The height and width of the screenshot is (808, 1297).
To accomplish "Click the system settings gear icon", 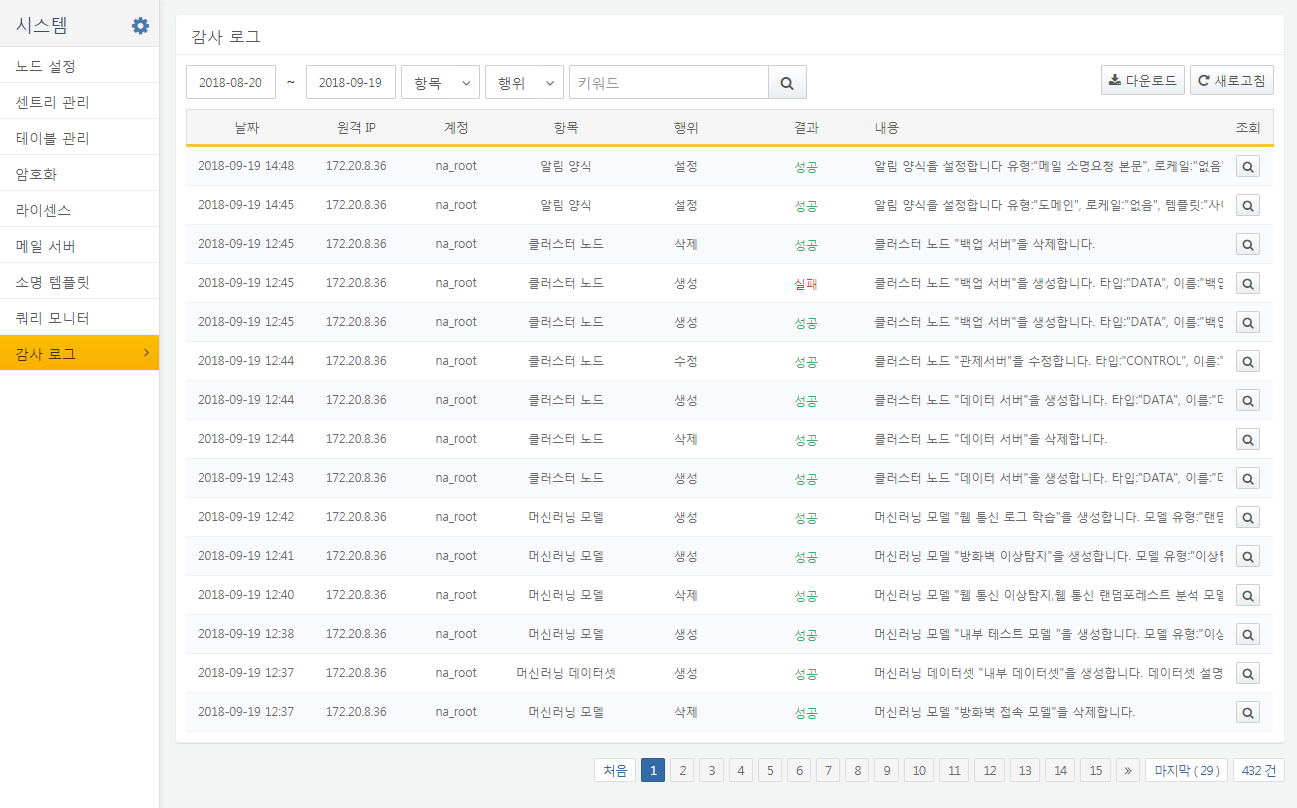I will click(141, 26).
